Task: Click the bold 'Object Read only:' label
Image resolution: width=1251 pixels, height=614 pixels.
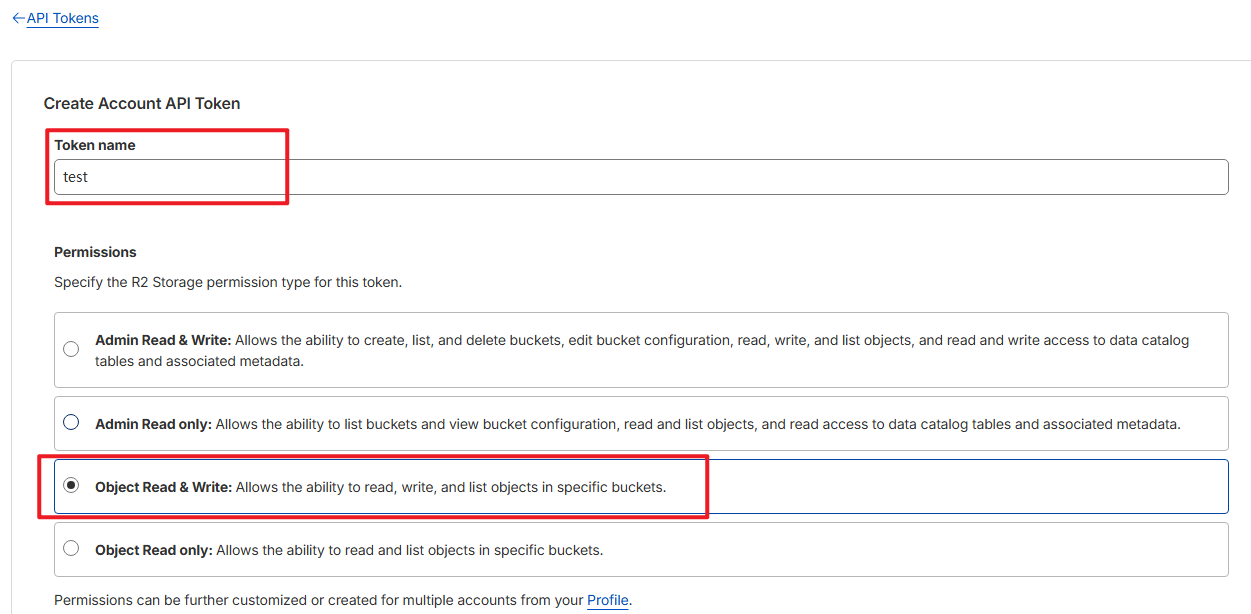Action: (x=153, y=550)
